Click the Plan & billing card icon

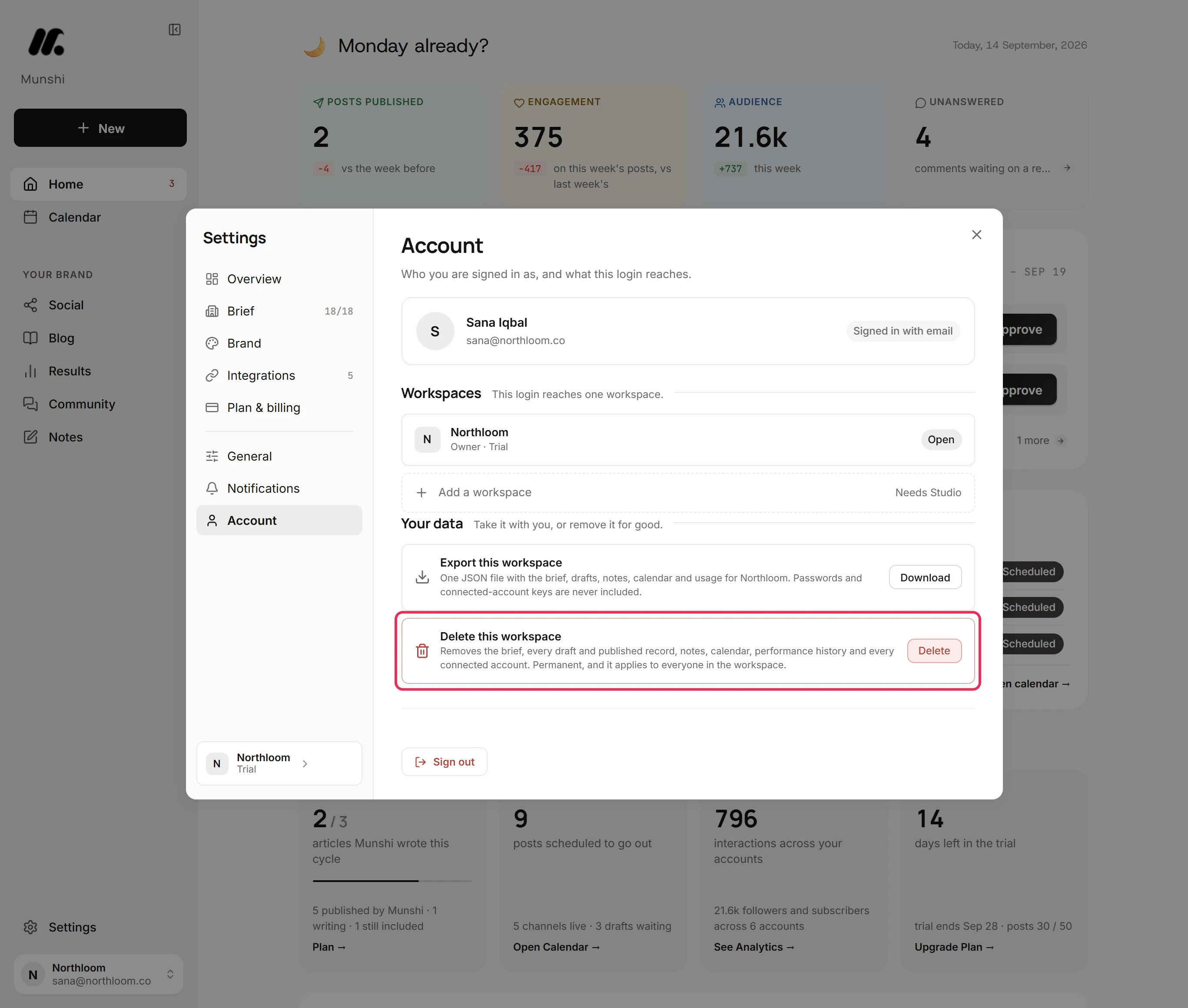click(212, 408)
